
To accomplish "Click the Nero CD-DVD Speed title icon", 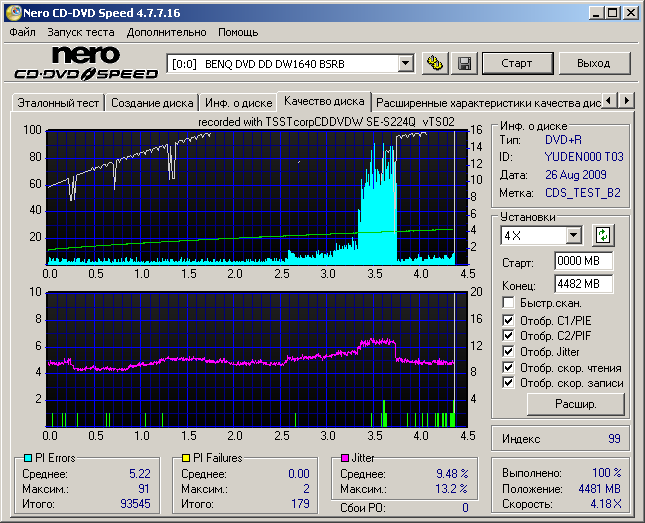I will [x=14, y=13].
